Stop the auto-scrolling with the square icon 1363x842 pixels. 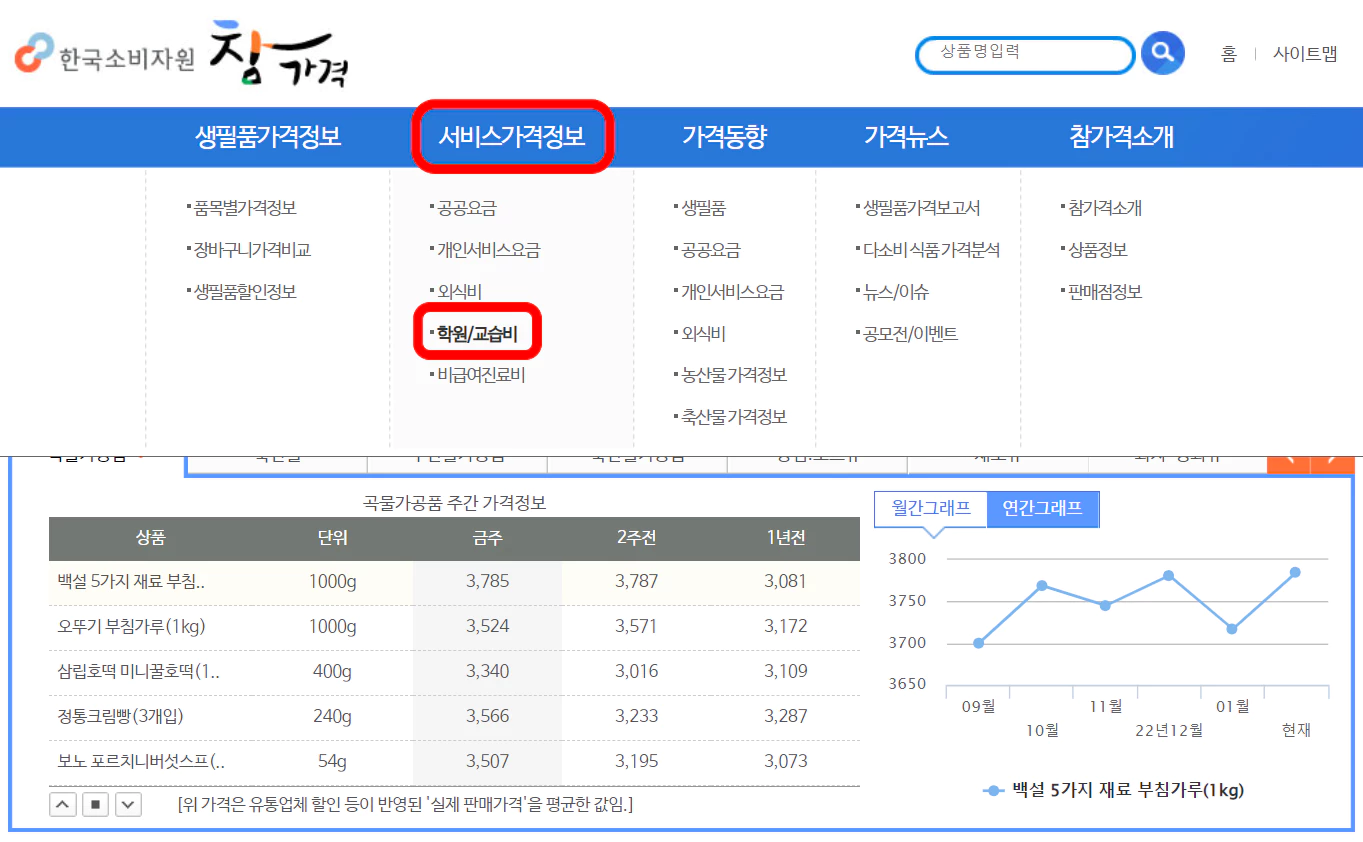95,803
